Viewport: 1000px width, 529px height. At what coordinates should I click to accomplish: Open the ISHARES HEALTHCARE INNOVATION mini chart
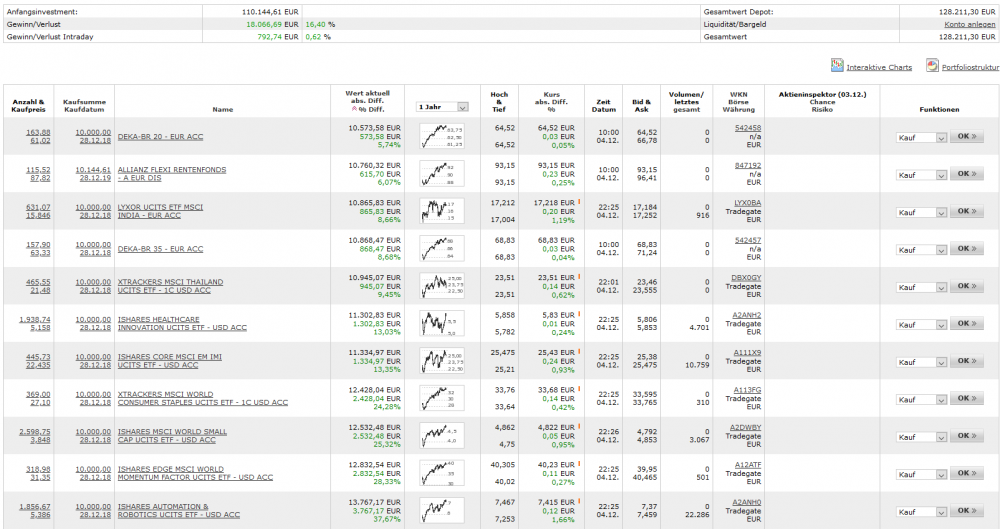pyautogui.click(x=442, y=324)
